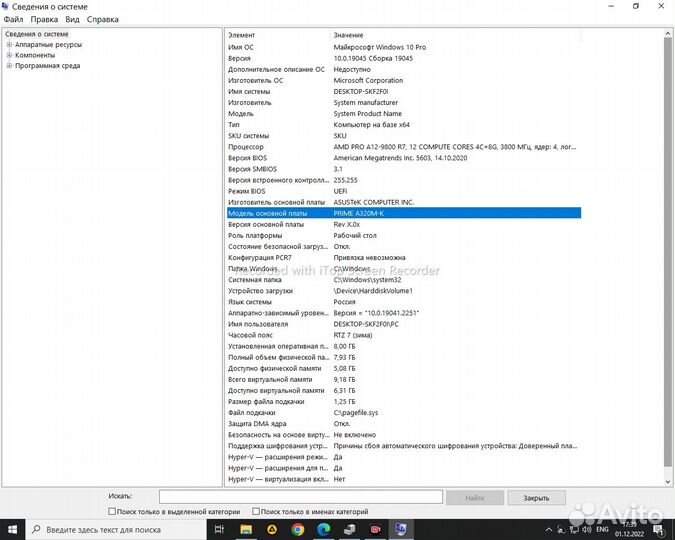Select the Защита DMA ядра row
This screenshot has width=675, height=540.
pyautogui.click(x=404, y=424)
